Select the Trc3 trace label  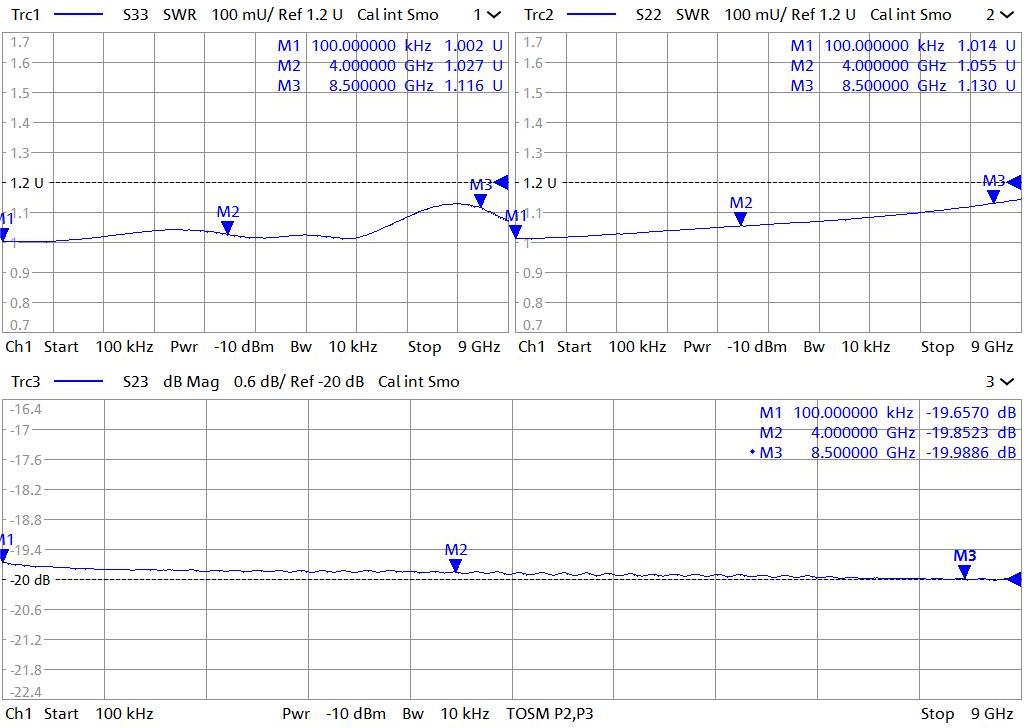point(25,381)
